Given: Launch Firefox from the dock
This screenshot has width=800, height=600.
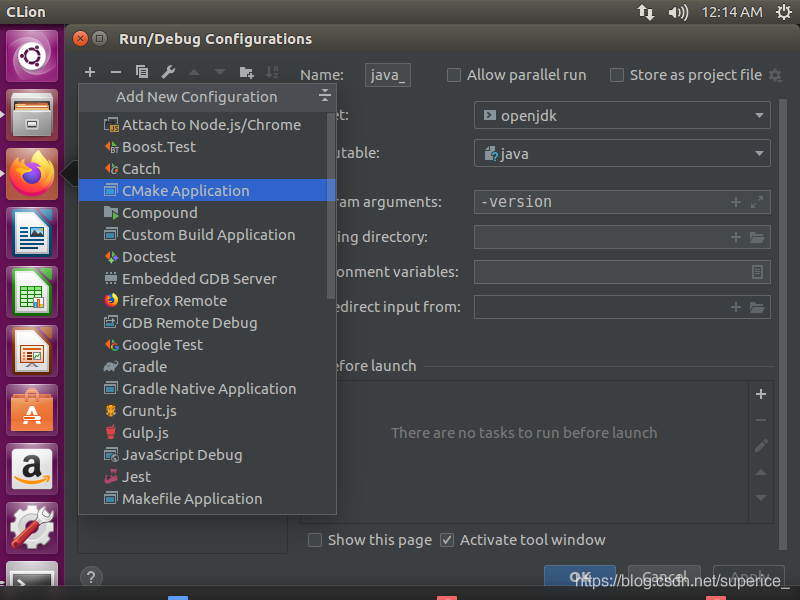Looking at the screenshot, I should pos(32,174).
